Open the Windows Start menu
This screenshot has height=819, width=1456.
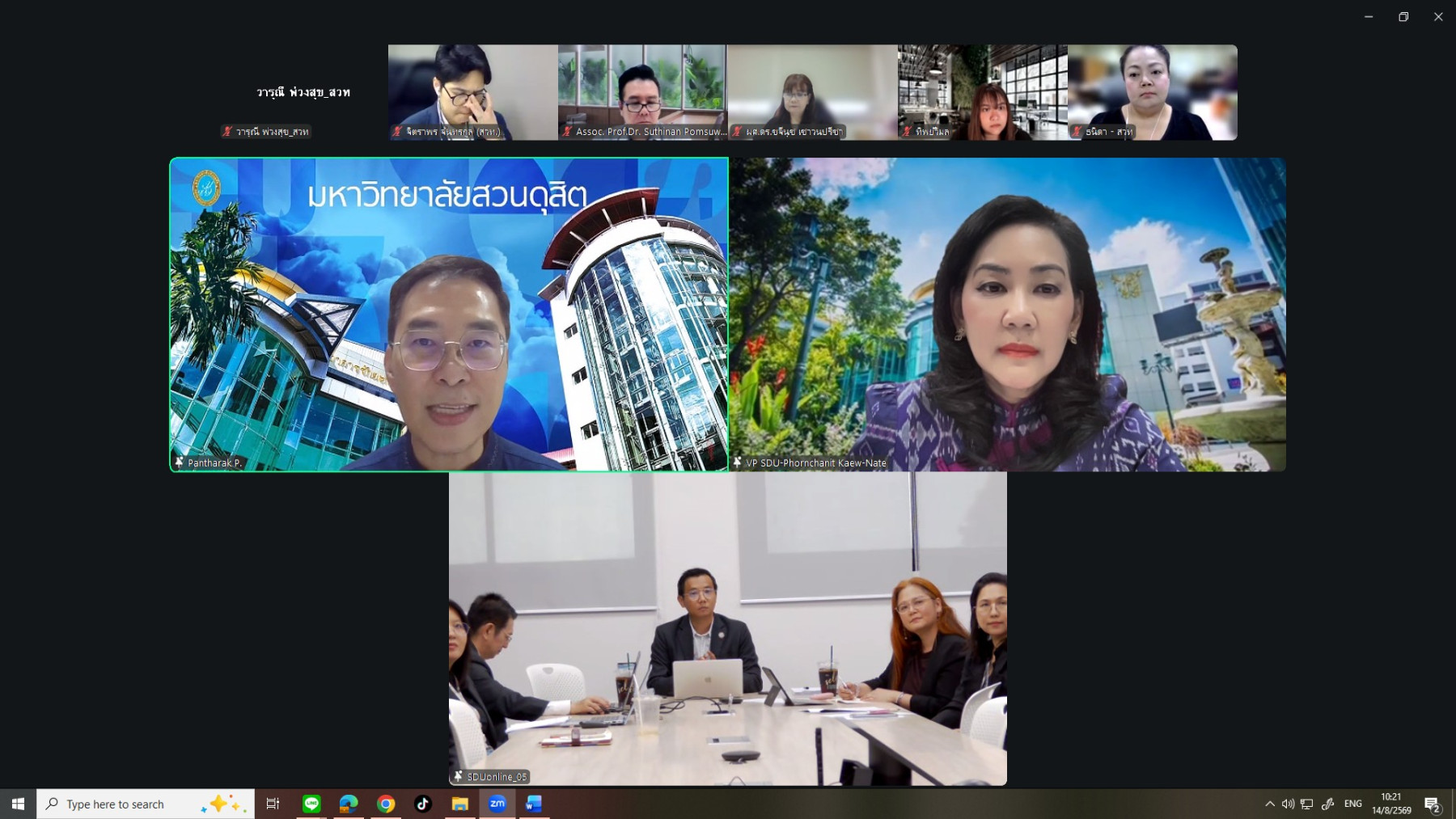click(x=18, y=804)
